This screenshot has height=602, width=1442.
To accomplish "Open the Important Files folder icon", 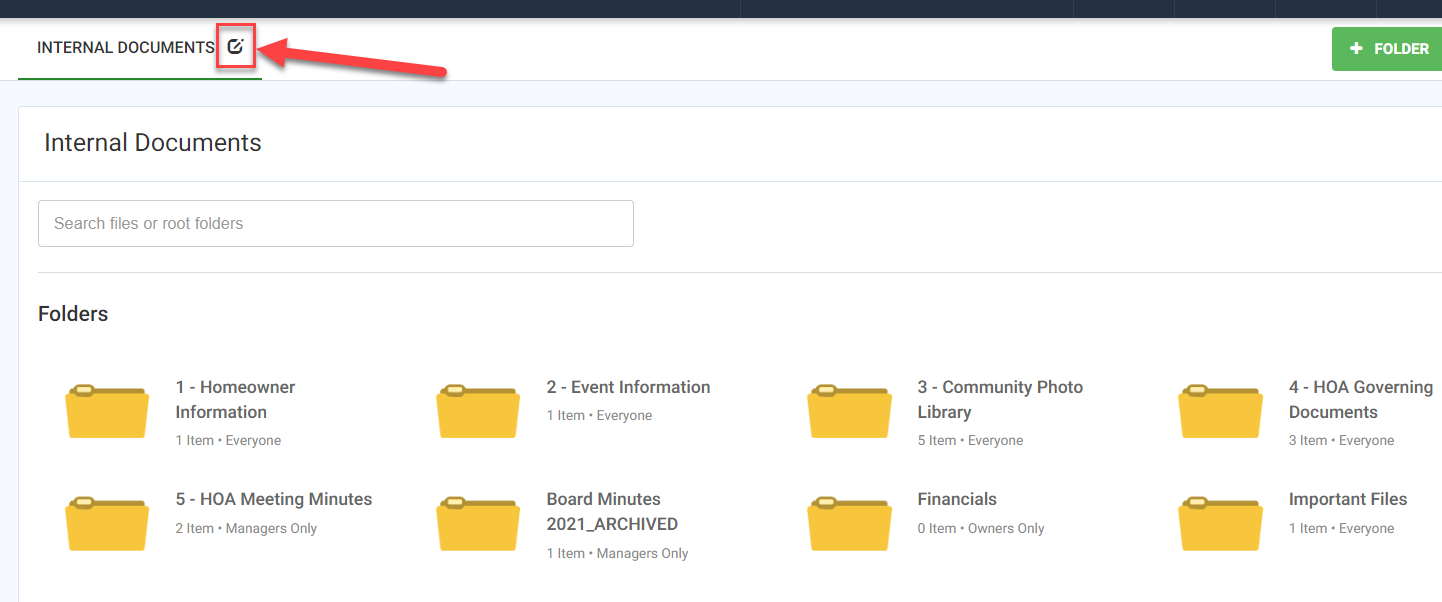I will tap(1220, 522).
